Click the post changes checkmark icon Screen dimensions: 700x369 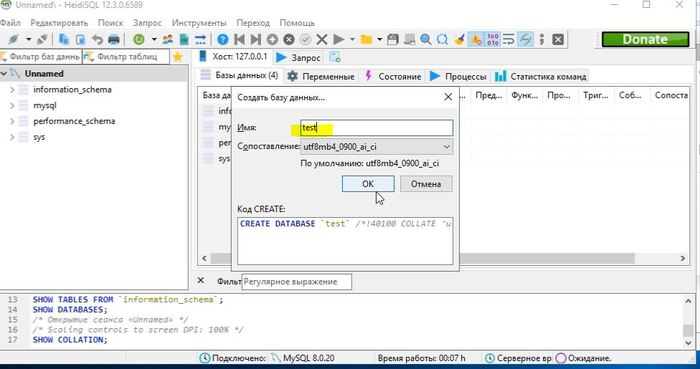[305, 40]
